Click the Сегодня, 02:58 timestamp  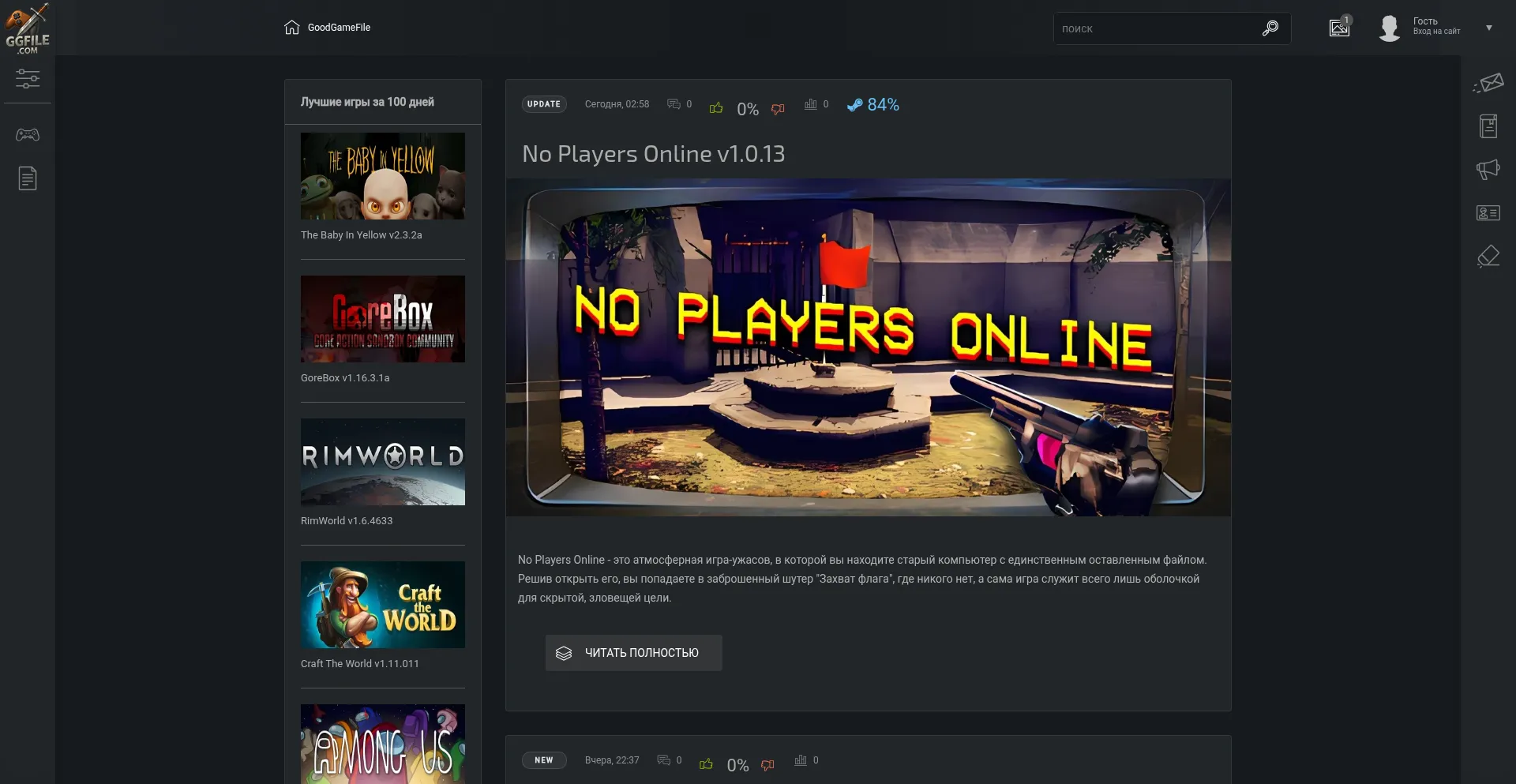(617, 104)
